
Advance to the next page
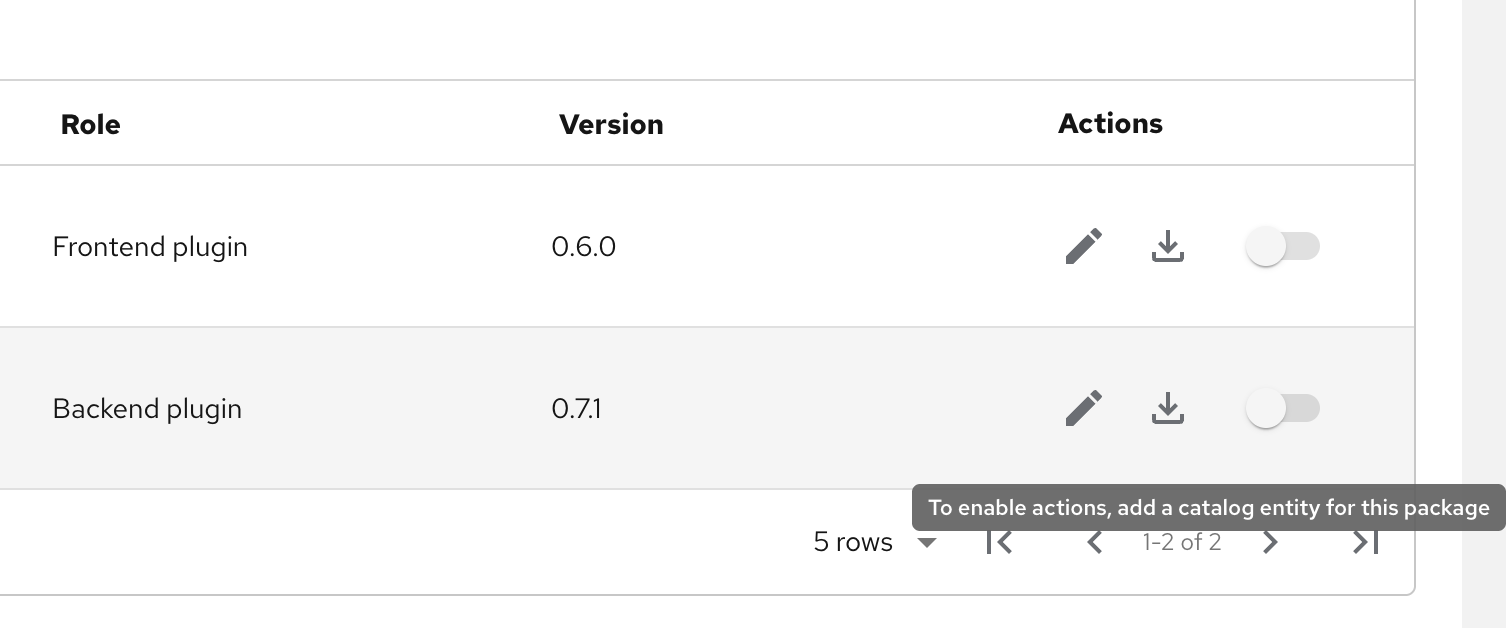coord(1270,542)
